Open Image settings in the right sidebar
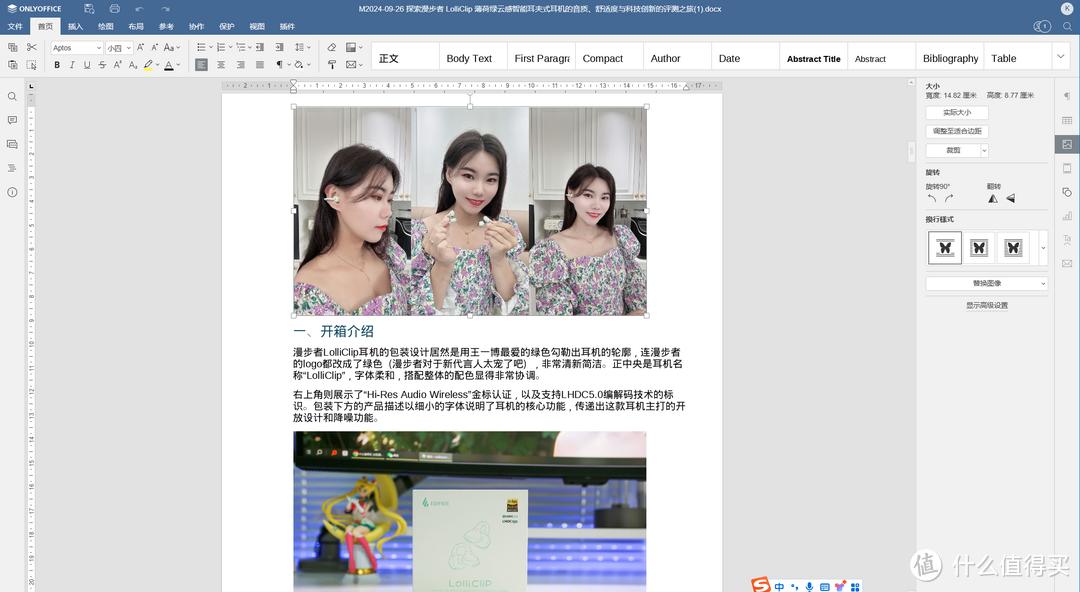 pos(1066,143)
